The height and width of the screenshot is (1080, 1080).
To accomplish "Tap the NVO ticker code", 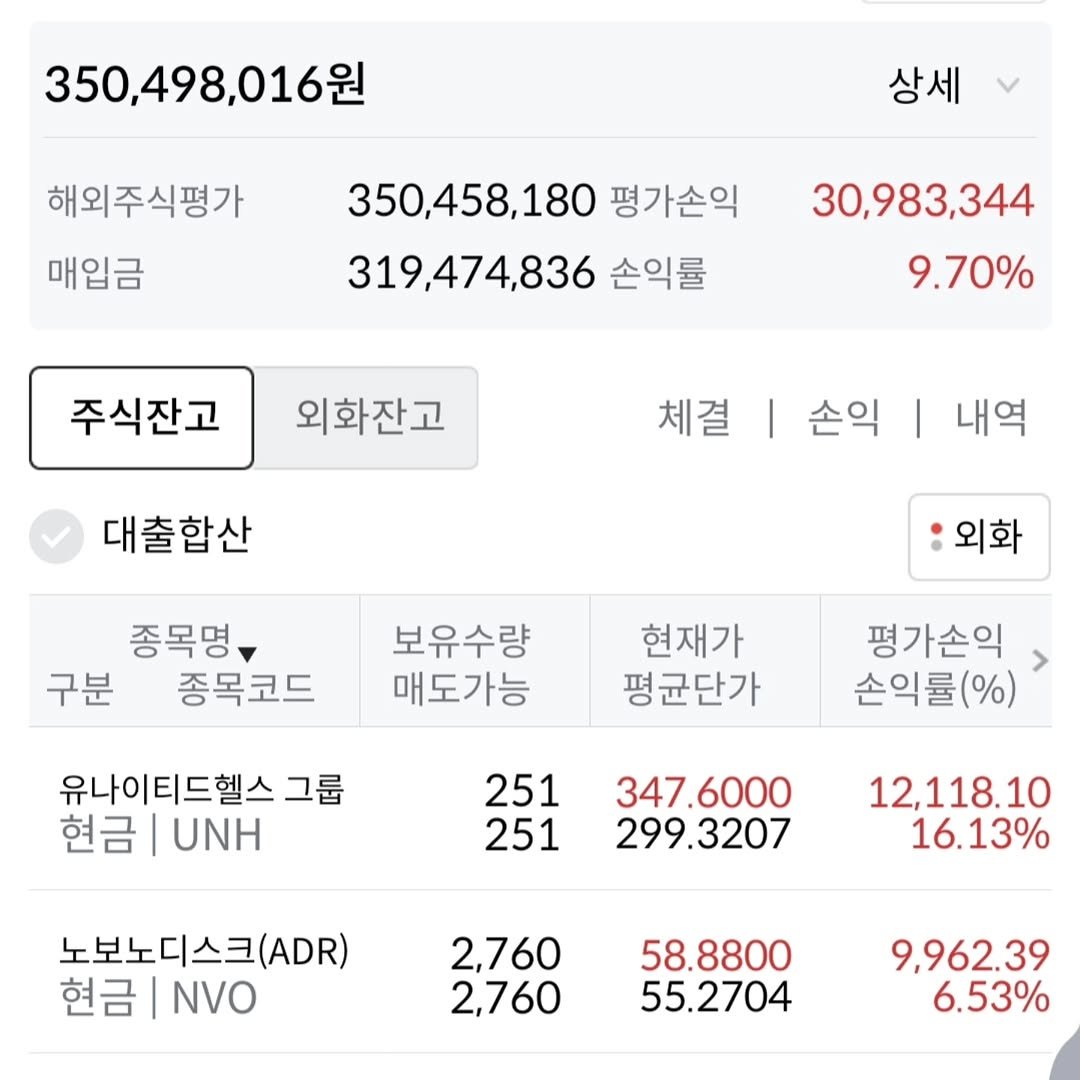I will (x=214, y=997).
